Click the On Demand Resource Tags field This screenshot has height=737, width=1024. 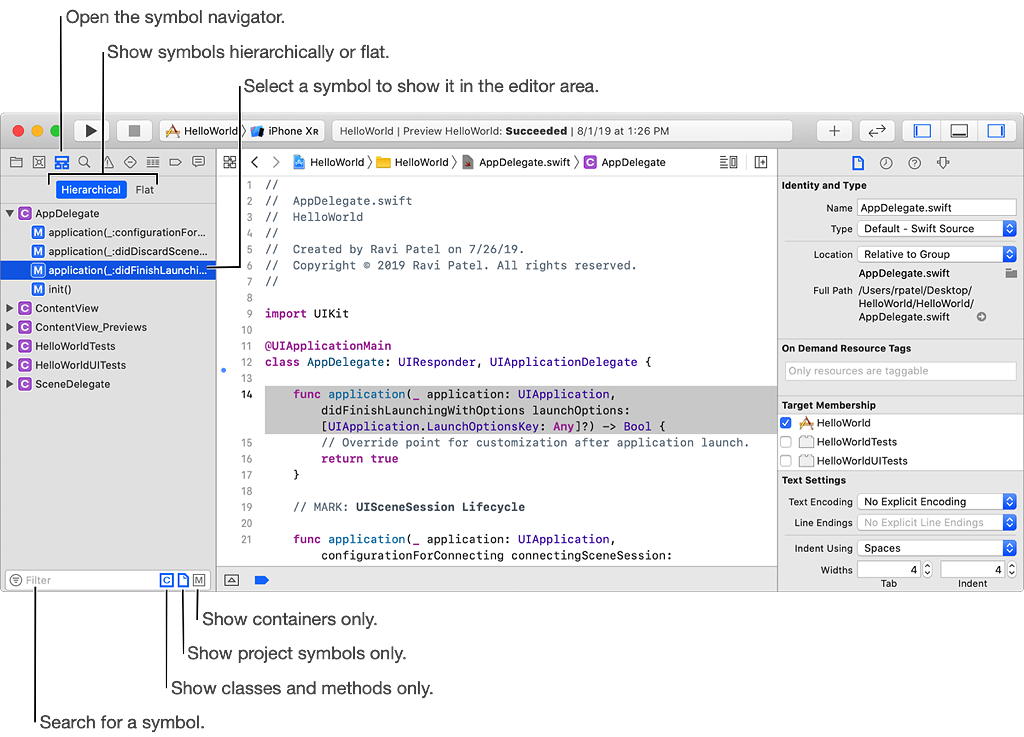pyautogui.click(x=901, y=371)
